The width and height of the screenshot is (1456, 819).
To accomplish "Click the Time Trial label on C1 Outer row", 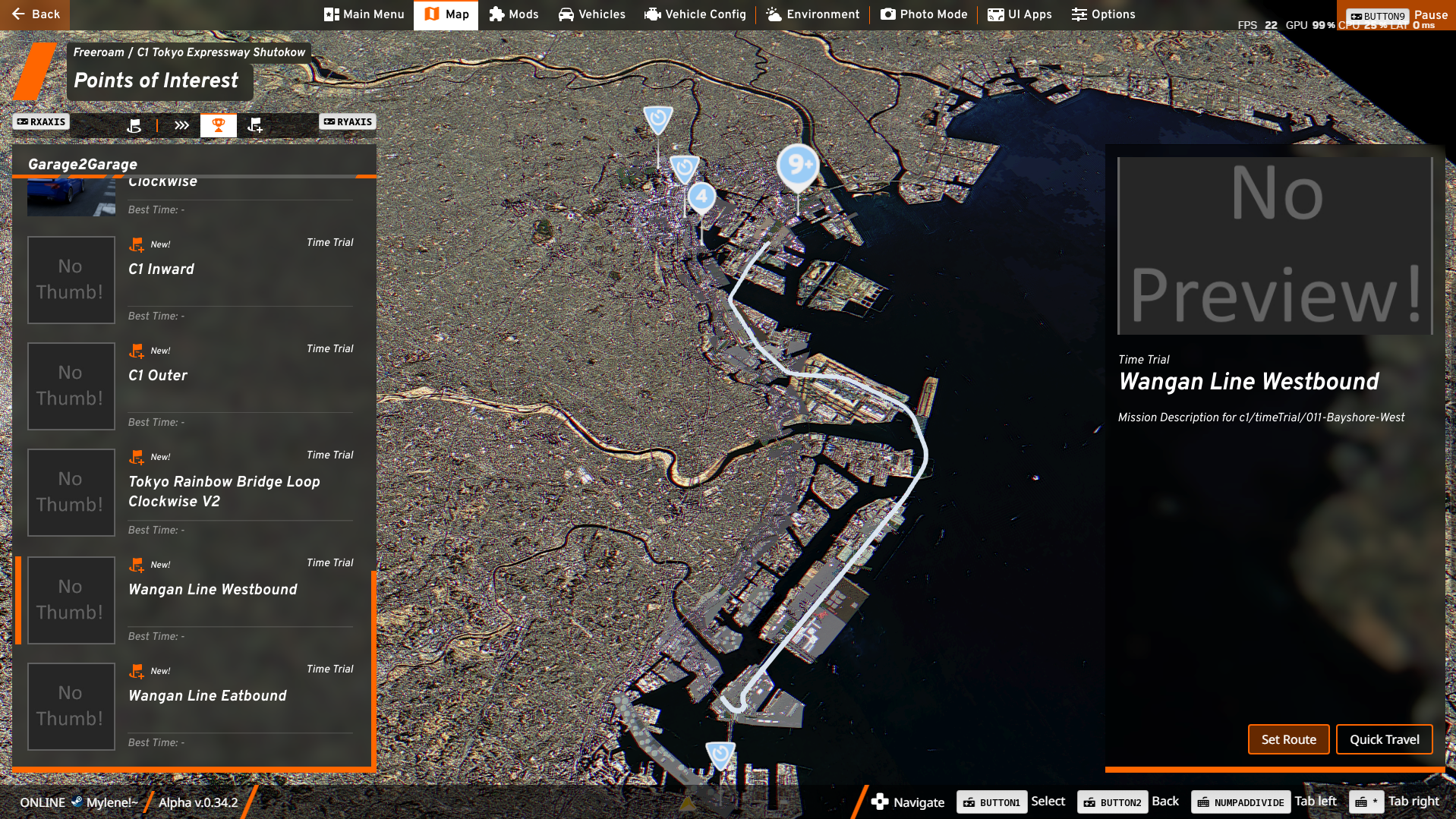I will [x=330, y=348].
